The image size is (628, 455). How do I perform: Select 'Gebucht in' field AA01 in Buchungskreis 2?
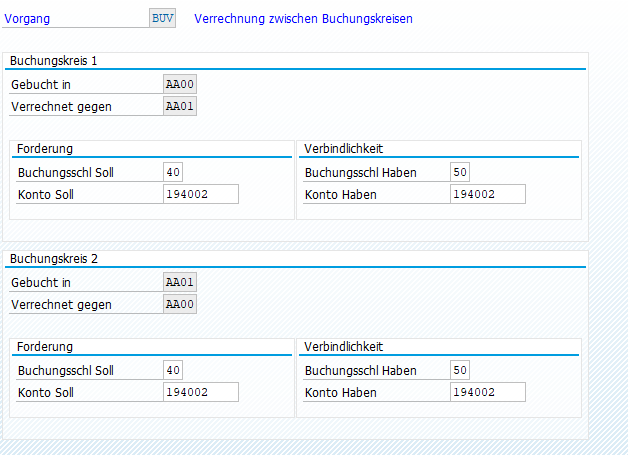click(x=179, y=283)
